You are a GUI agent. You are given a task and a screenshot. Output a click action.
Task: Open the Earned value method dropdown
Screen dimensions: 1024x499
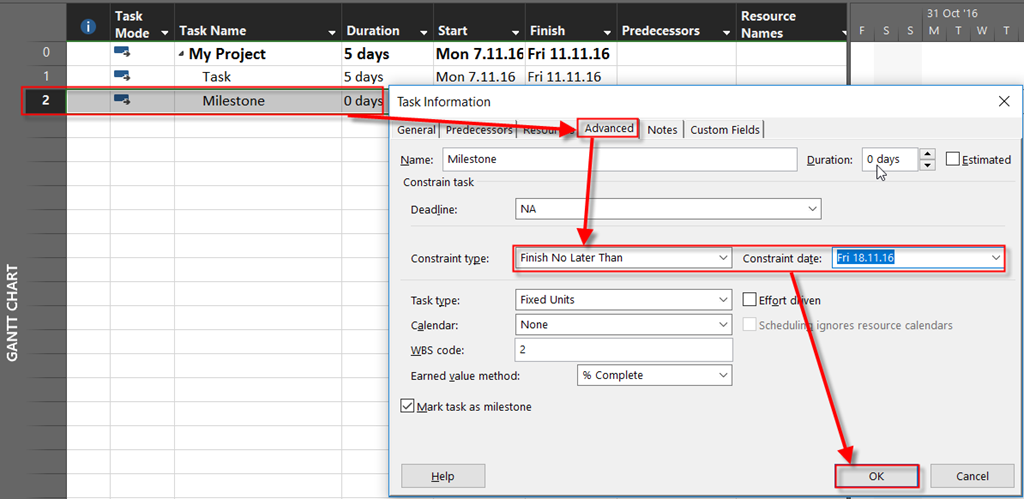(x=723, y=375)
